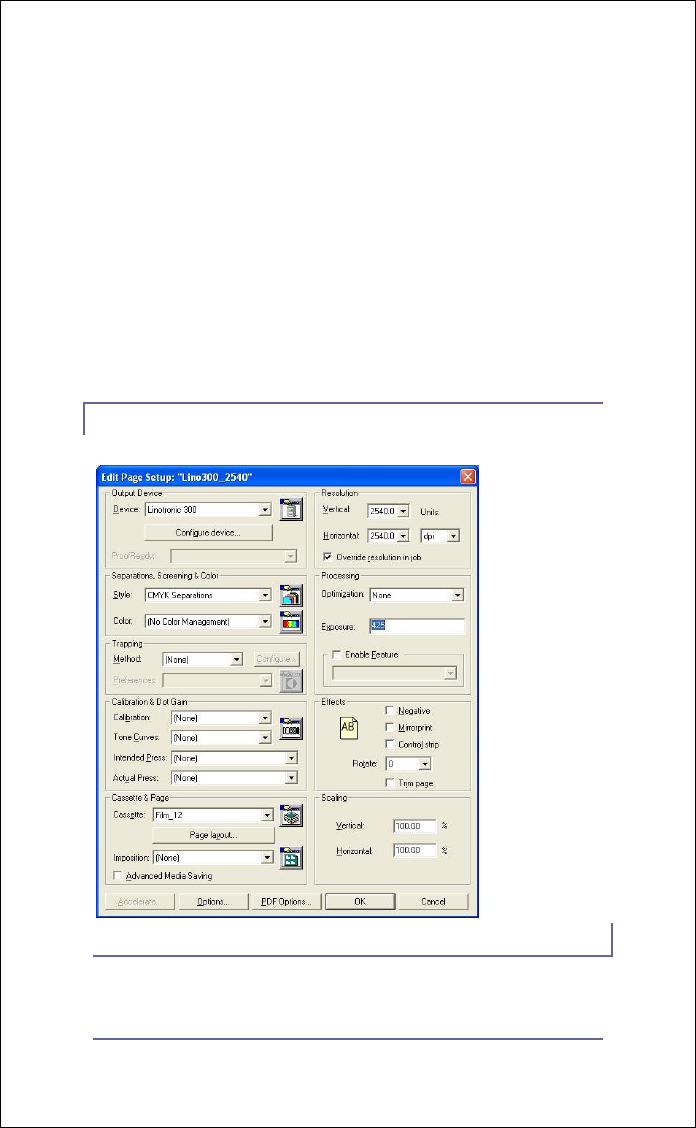Open the color setup manager icon beside Color
This screenshot has width=696, height=1128.
tap(291, 622)
